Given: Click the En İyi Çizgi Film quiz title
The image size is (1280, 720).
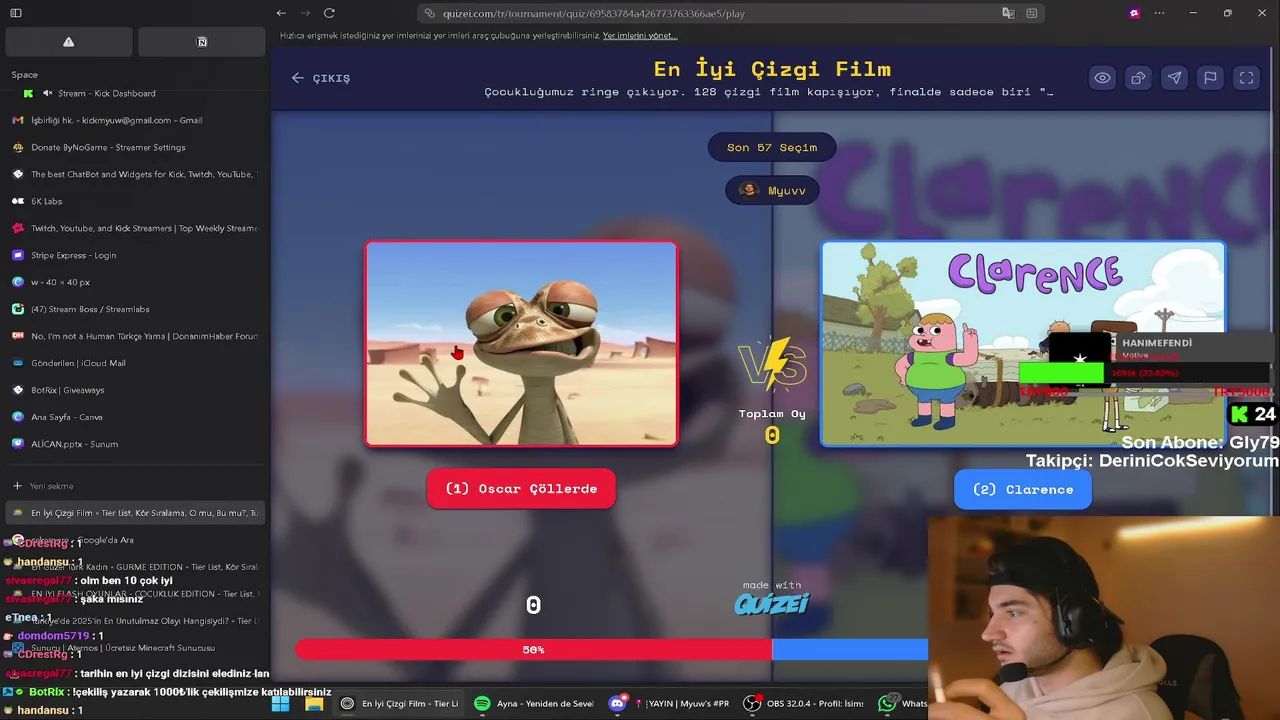Looking at the screenshot, I should coord(772,69).
